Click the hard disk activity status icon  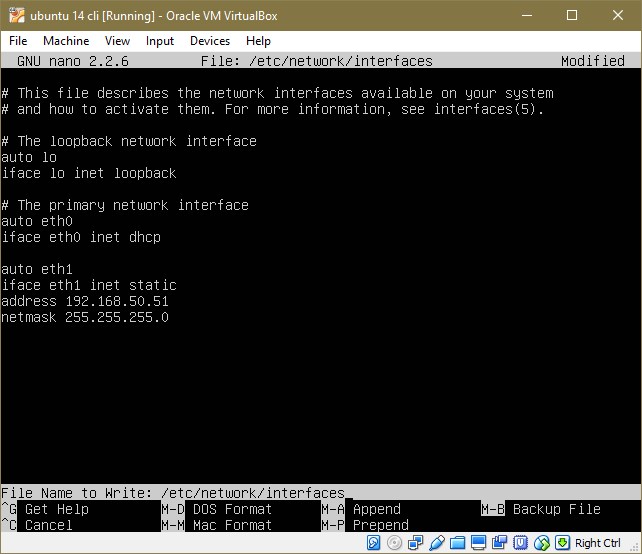pyautogui.click(x=373, y=543)
